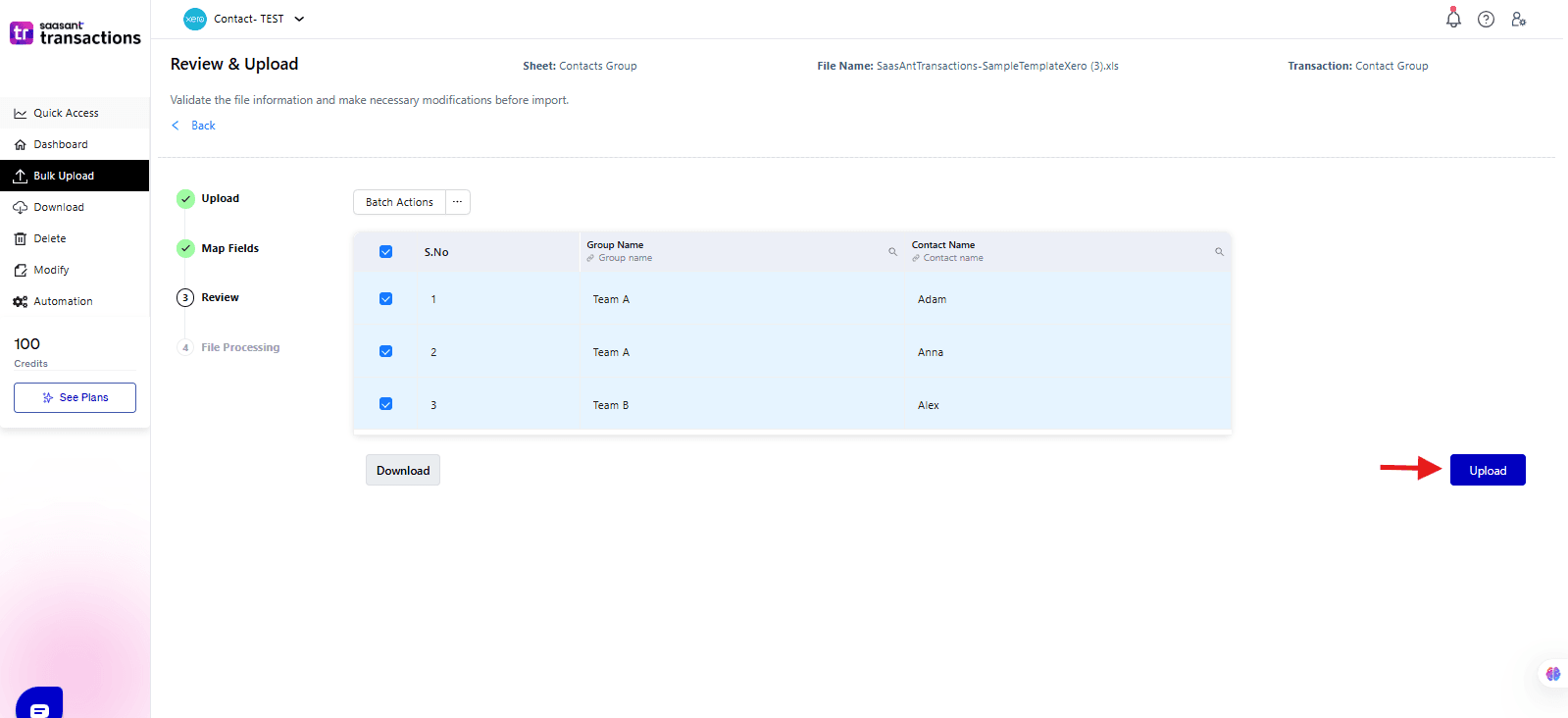Image resolution: width=1568 pixels, height=718 pixels.
Task: Select Automation in the sidebar
Action: tap(63, 301)
